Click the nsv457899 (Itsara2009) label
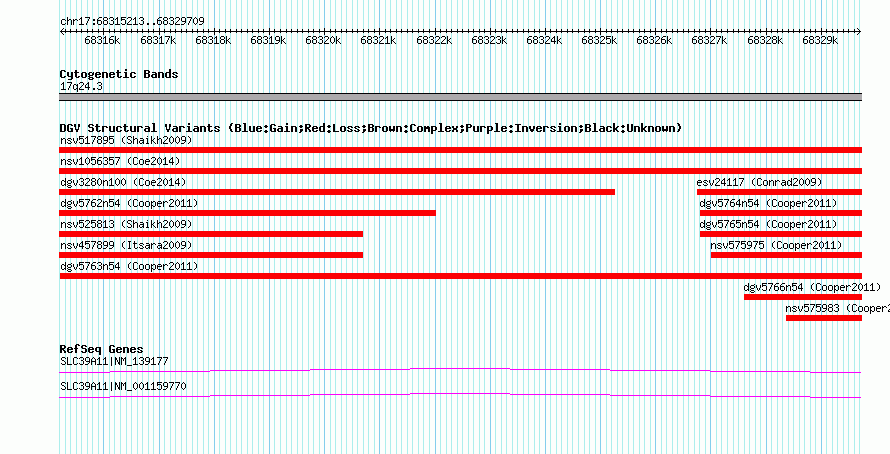The height and width of the screenshot is (454, 890). coord(126,245)
